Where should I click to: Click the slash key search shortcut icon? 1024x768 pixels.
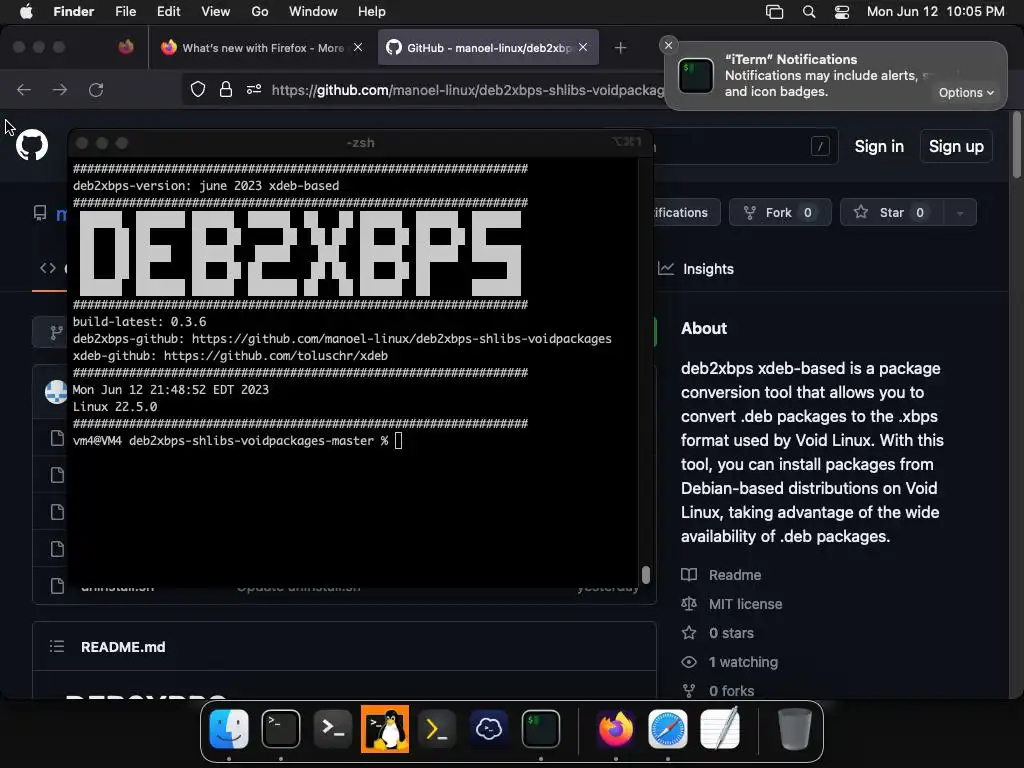click(820, 146)
